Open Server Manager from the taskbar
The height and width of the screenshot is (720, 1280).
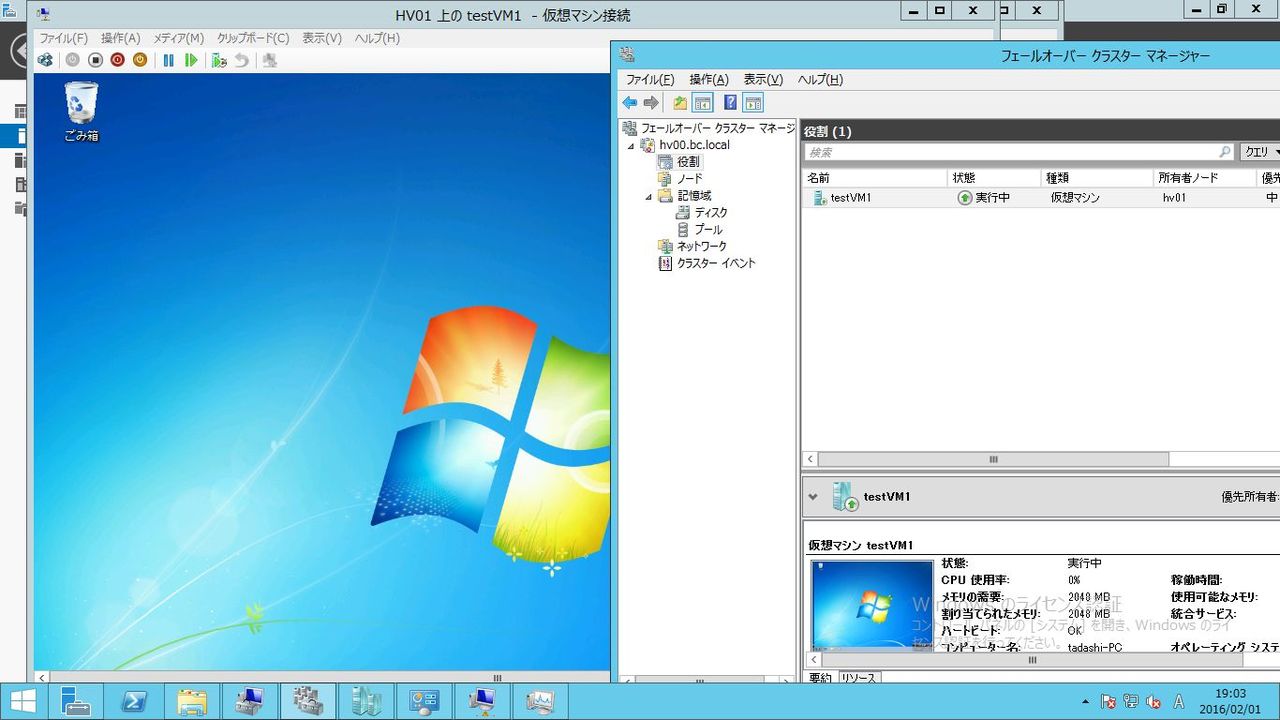[76, 701]
